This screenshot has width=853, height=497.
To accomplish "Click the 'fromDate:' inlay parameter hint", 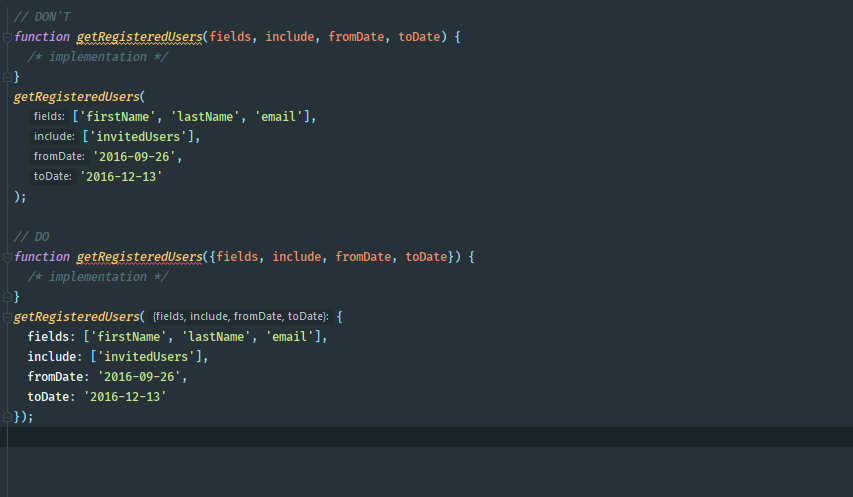I will [58, 157].
